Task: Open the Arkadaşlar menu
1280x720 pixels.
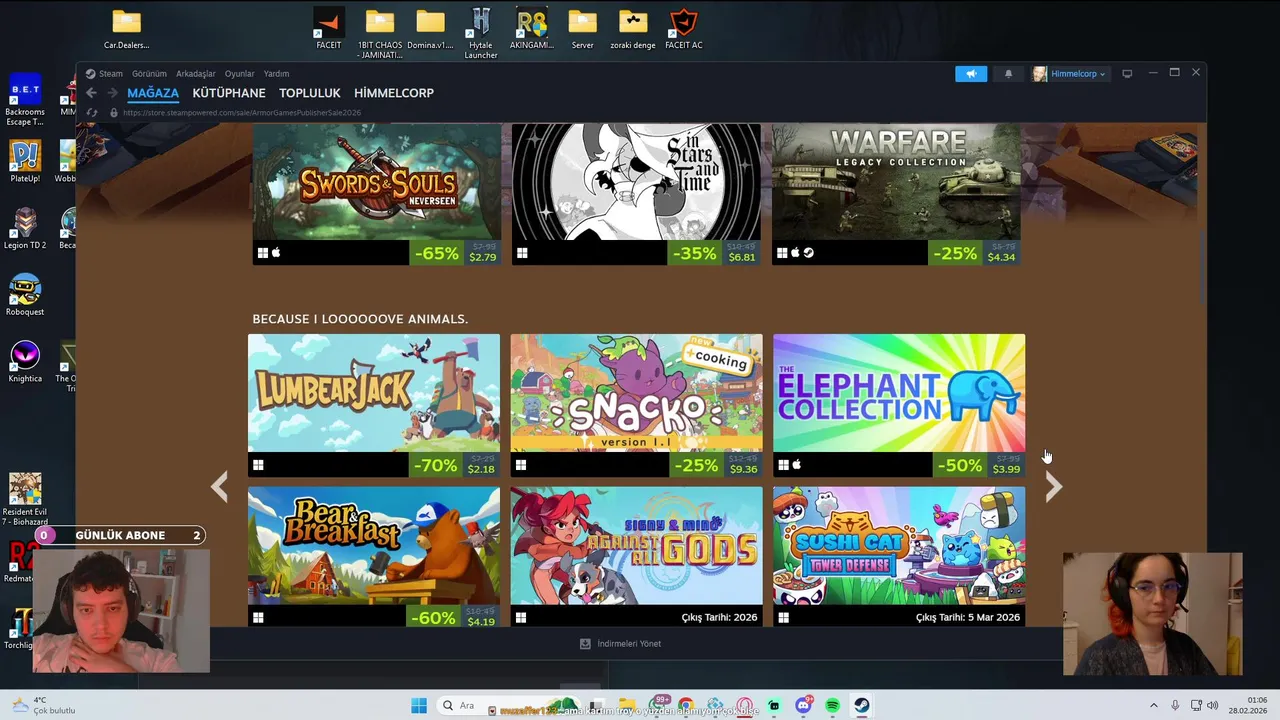Action: coord(196,74)
